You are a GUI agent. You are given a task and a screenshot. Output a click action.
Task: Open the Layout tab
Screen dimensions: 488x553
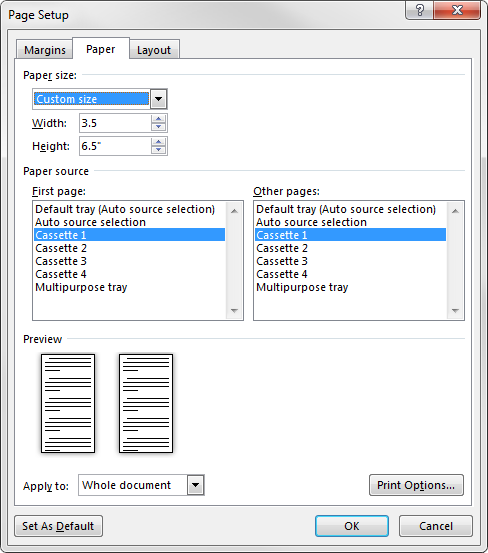click(154, 50)
